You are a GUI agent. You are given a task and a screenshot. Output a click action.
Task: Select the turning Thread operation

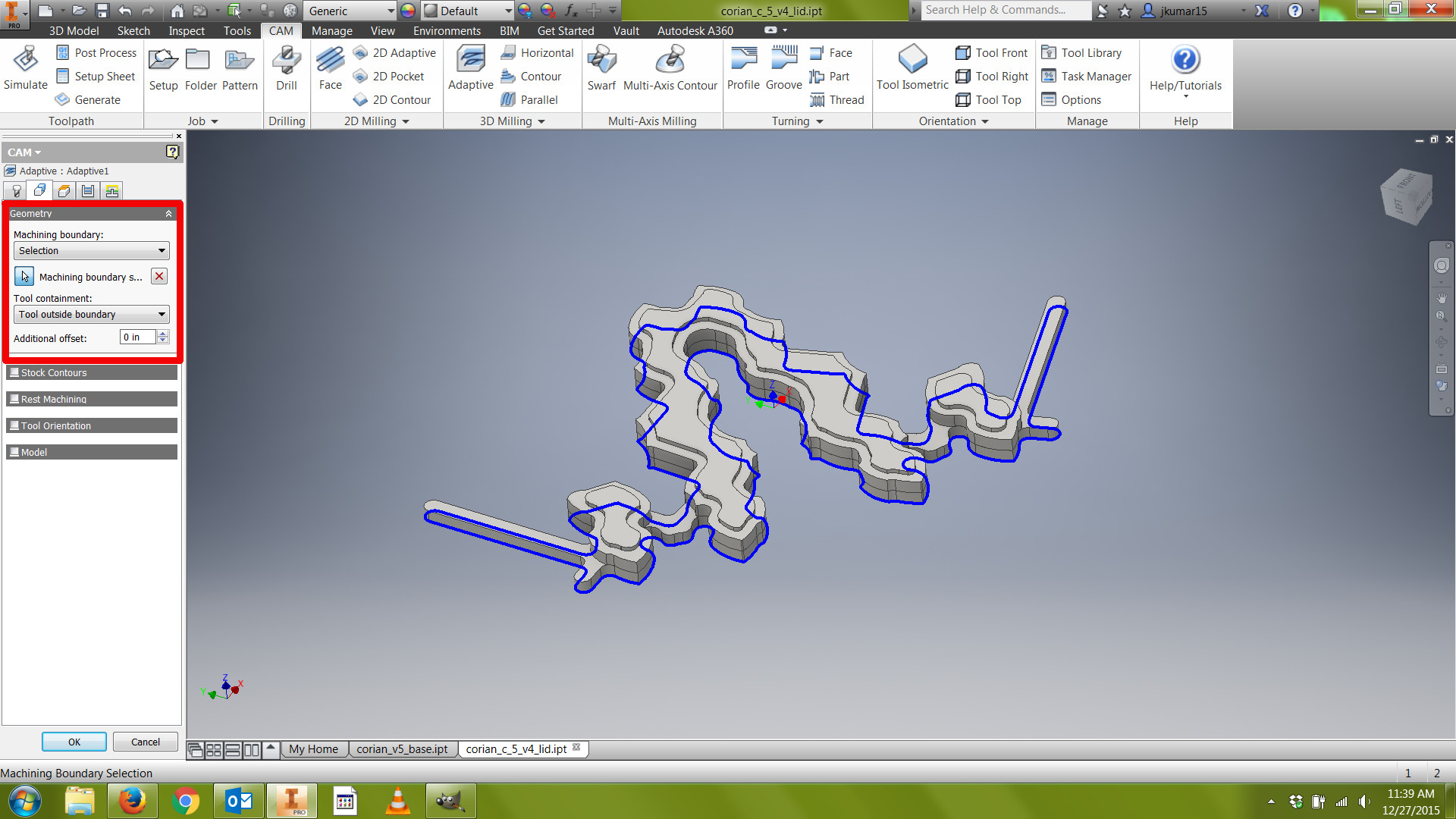[836, 100]
